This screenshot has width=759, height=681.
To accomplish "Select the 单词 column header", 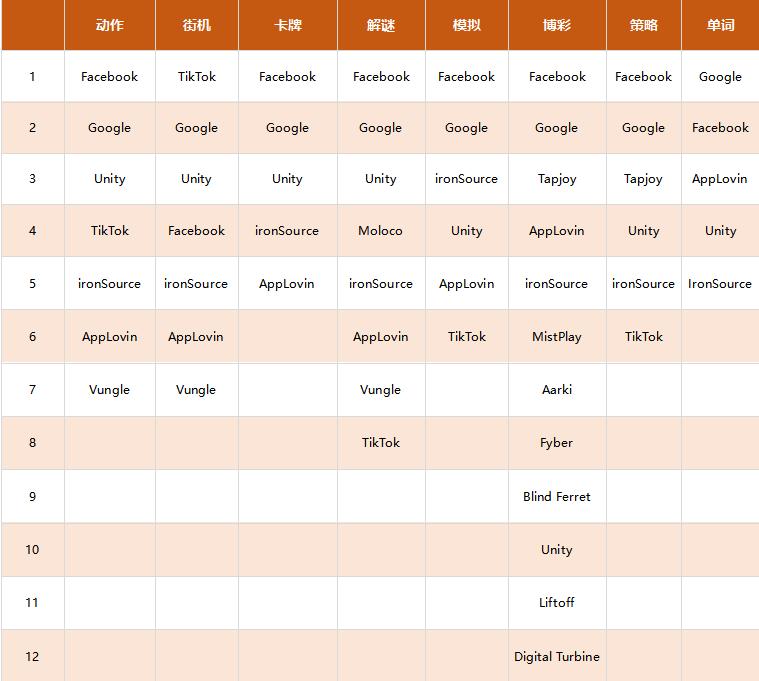I will (x=720, y=25).
